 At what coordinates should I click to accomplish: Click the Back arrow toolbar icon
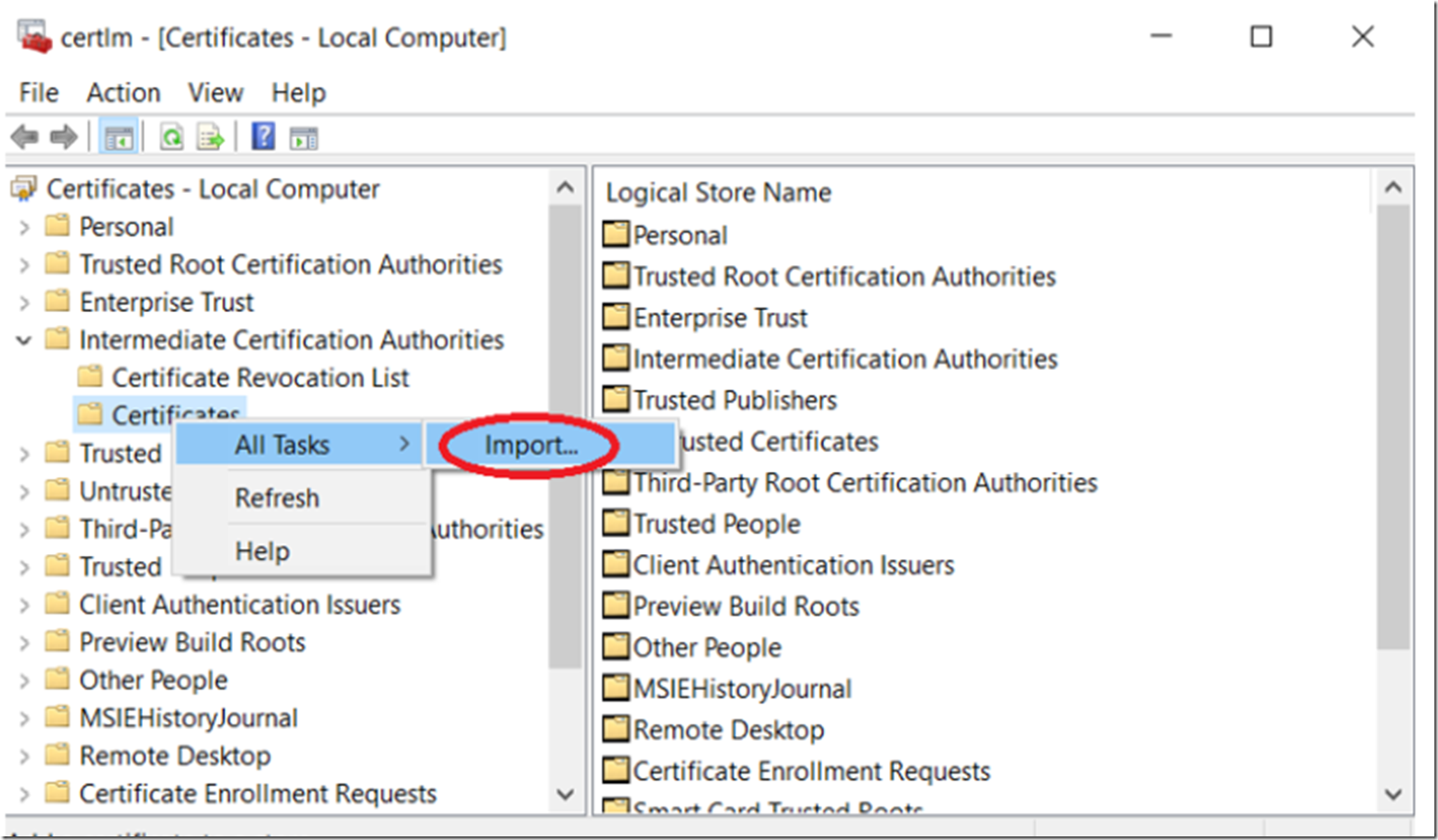click(x=24, y=137)
